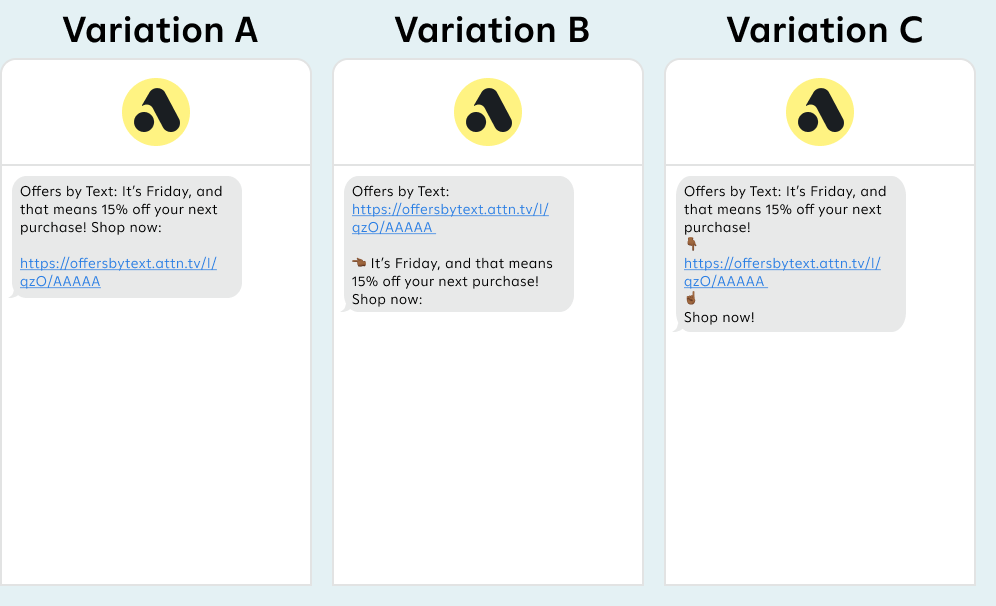996x606 pixels.
Task: Click the Variation A brand logo avatar
Action: pos(156,112)
